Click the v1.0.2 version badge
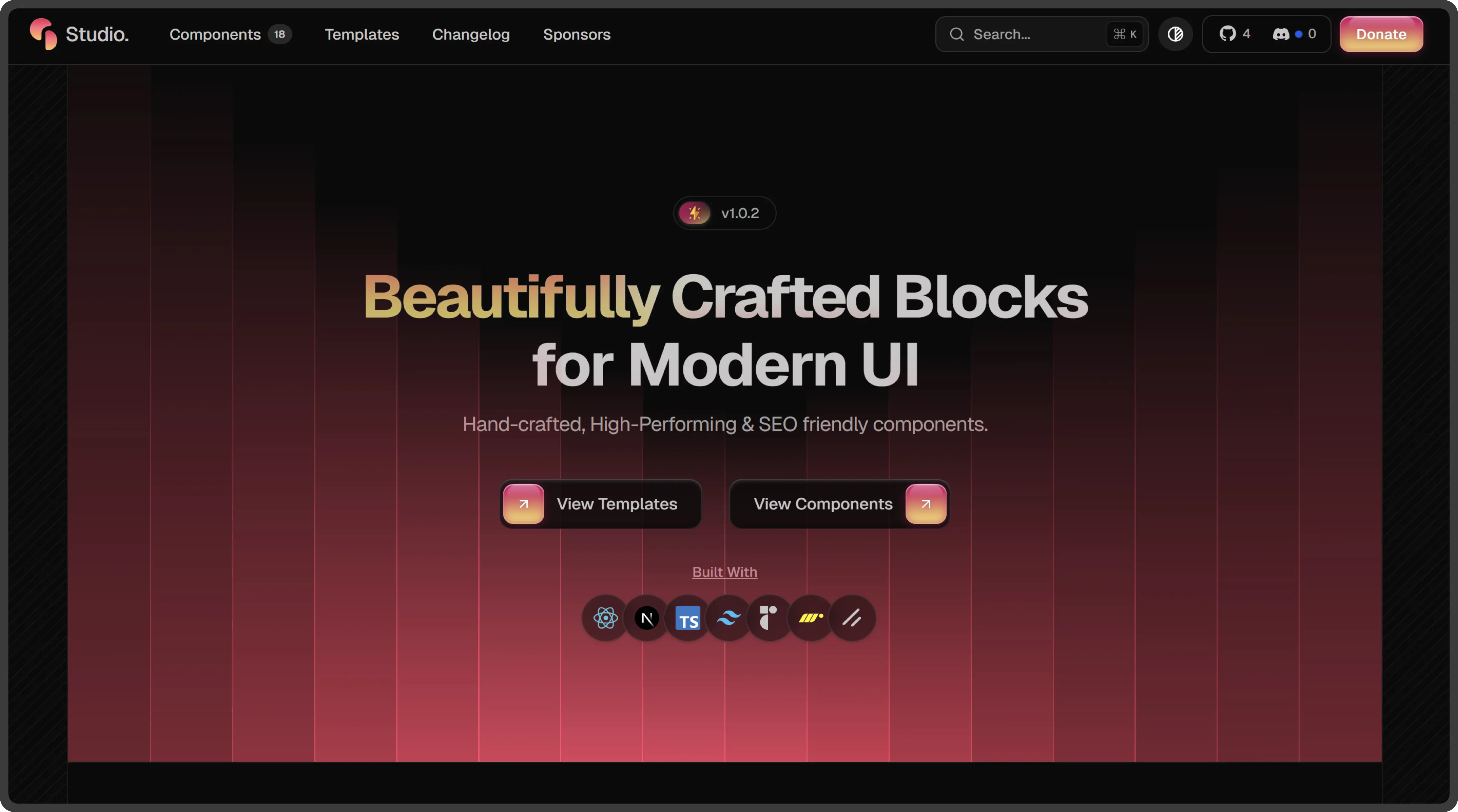The width and height of the screenshot is (1458, 812). click(724, 213)
